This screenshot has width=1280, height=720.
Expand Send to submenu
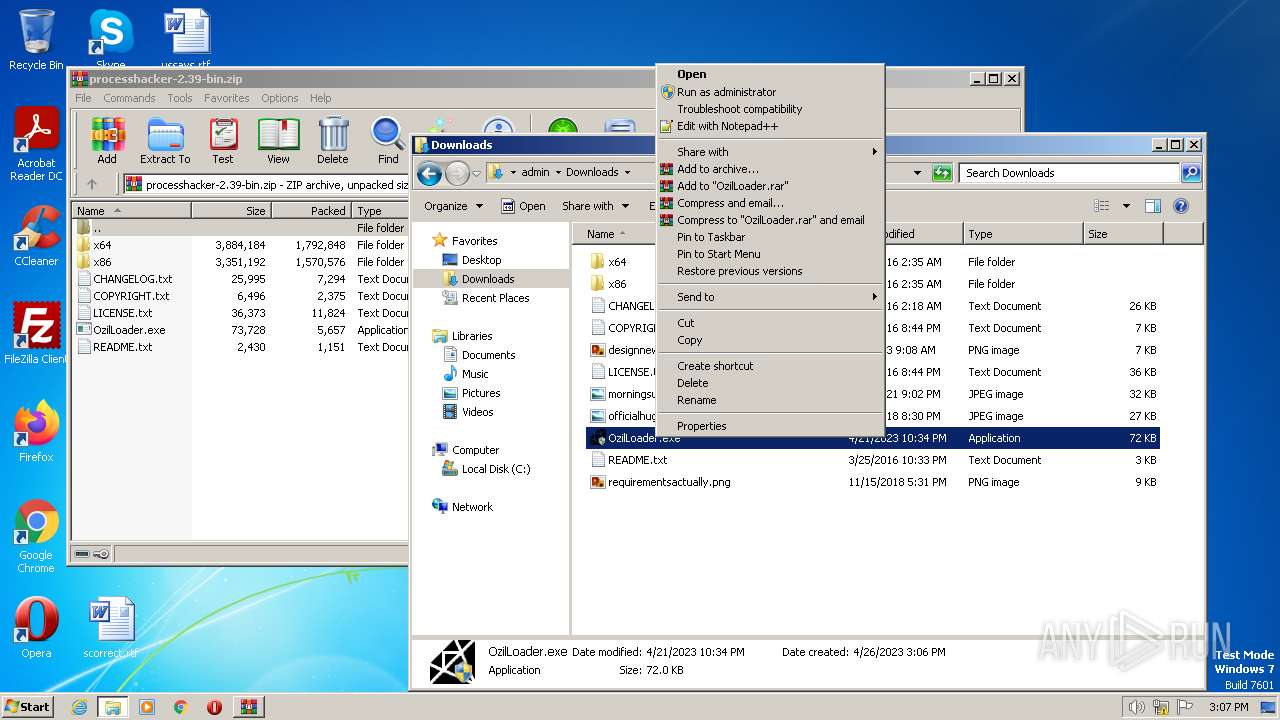(770, 297)
